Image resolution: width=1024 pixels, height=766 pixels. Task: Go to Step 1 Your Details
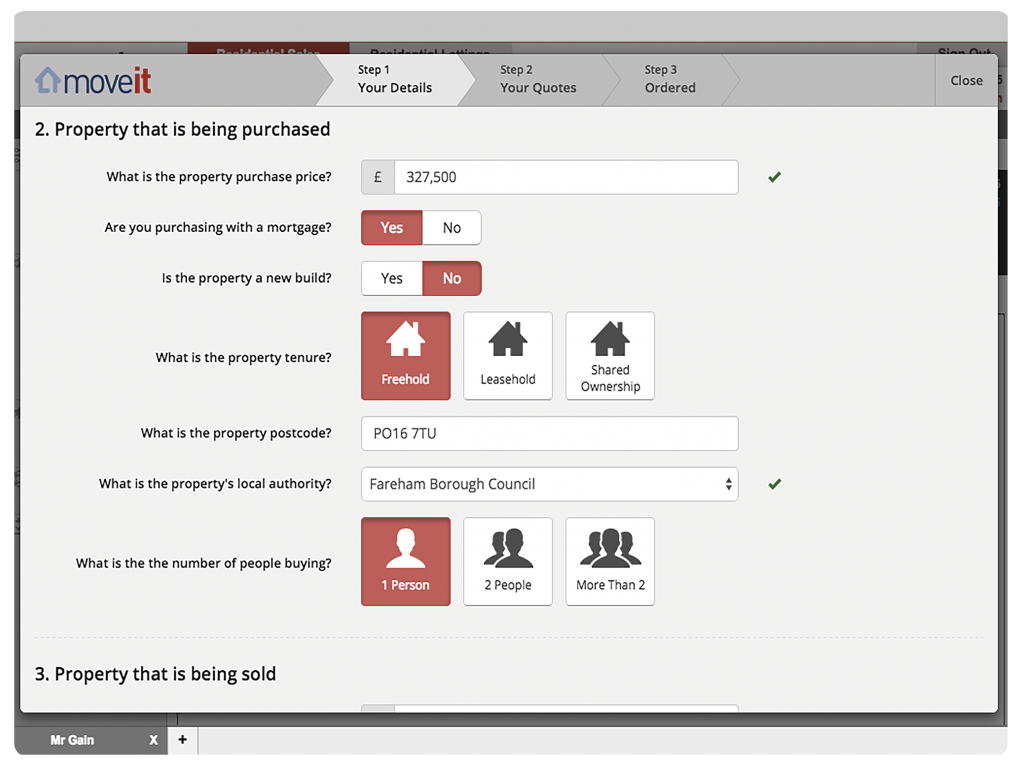[394, 79]
